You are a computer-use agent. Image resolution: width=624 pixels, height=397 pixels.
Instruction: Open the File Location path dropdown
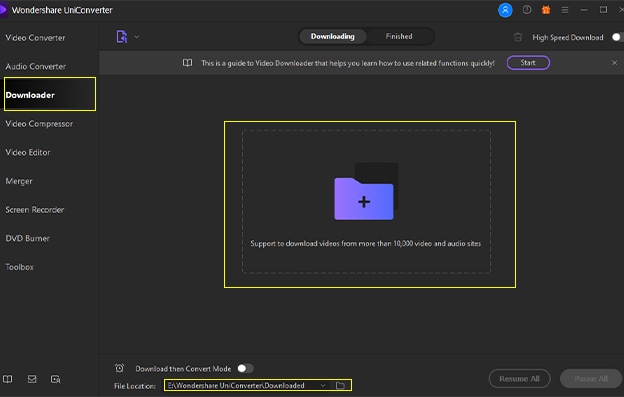[x=323, y=385]
